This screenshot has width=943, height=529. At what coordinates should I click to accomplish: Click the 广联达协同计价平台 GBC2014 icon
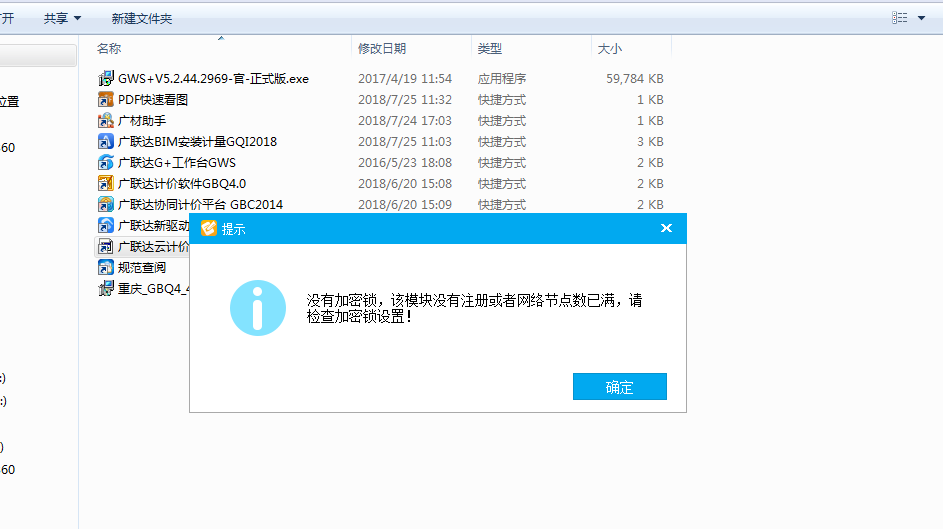click(105, 204)
